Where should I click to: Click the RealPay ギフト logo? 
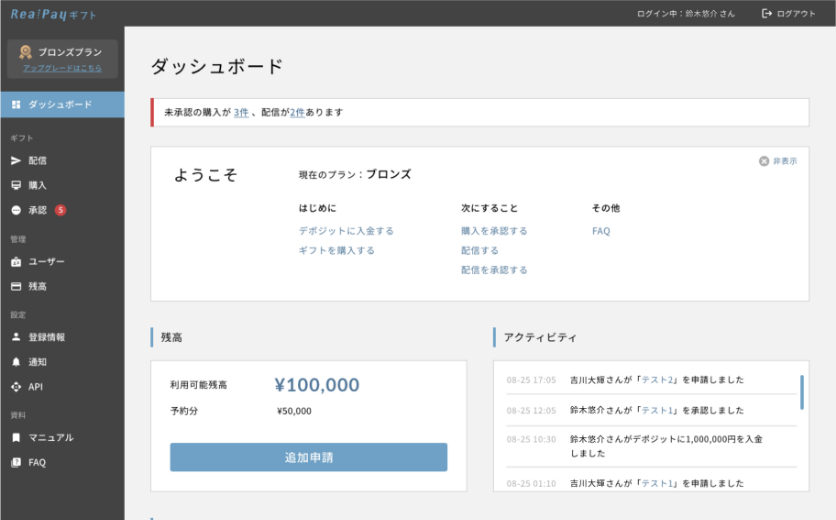(x=53, y=14)
